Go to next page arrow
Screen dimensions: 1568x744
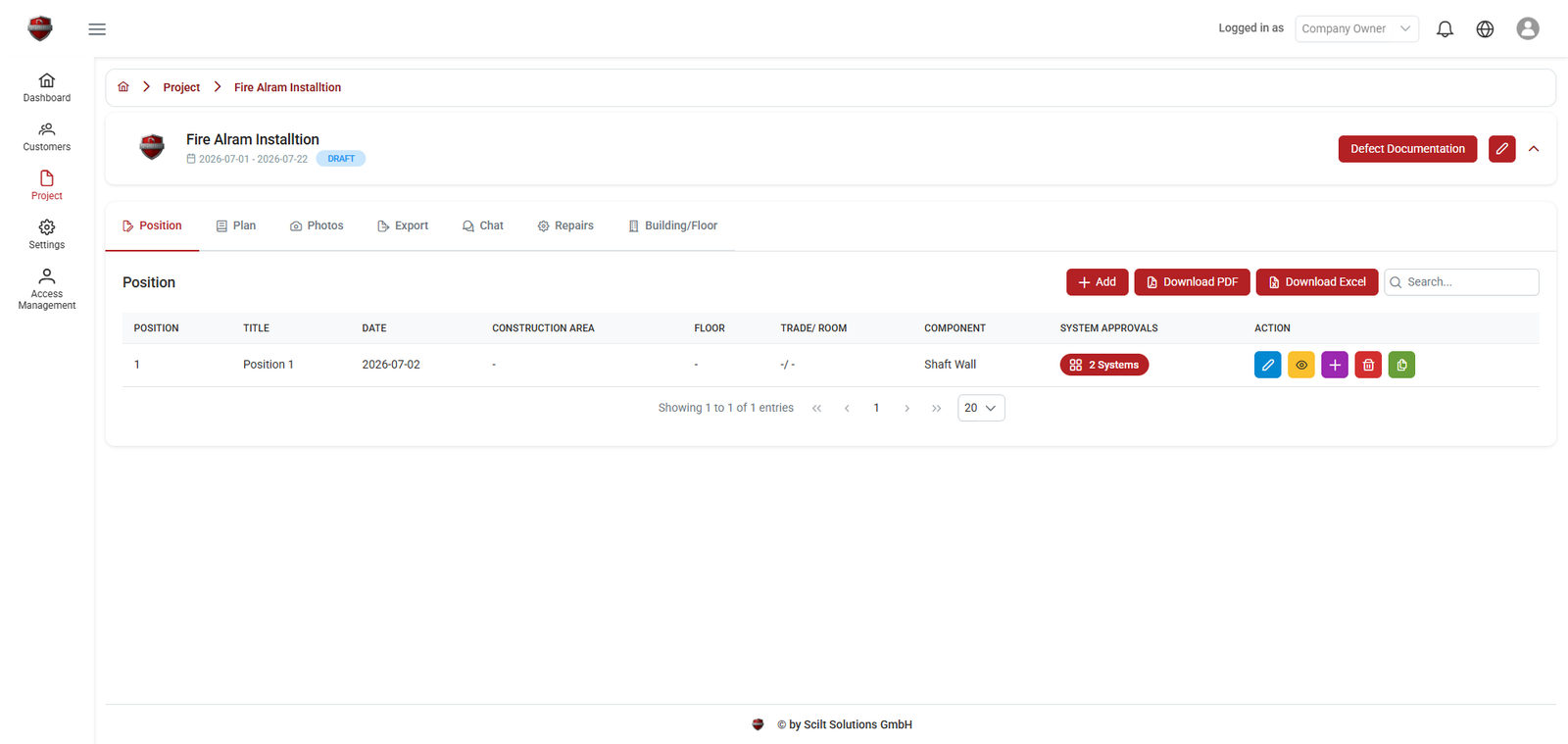click(906, 408)
